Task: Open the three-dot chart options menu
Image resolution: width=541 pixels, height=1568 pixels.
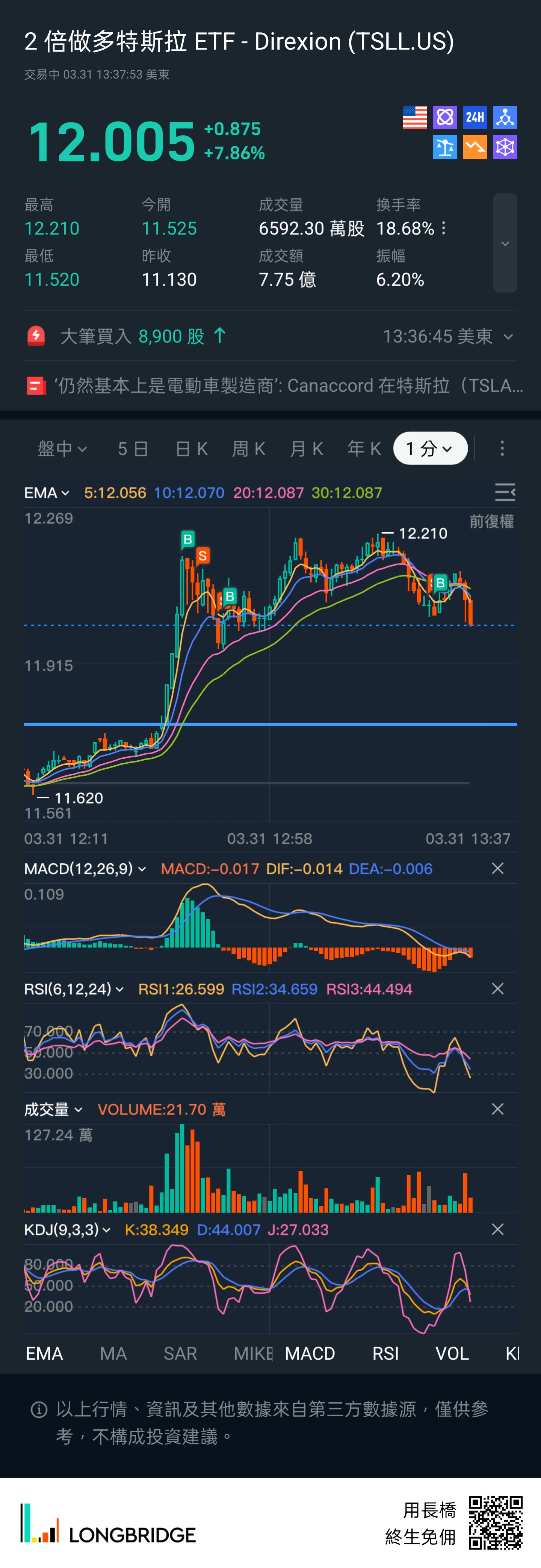Action: (x=502, y=449)
